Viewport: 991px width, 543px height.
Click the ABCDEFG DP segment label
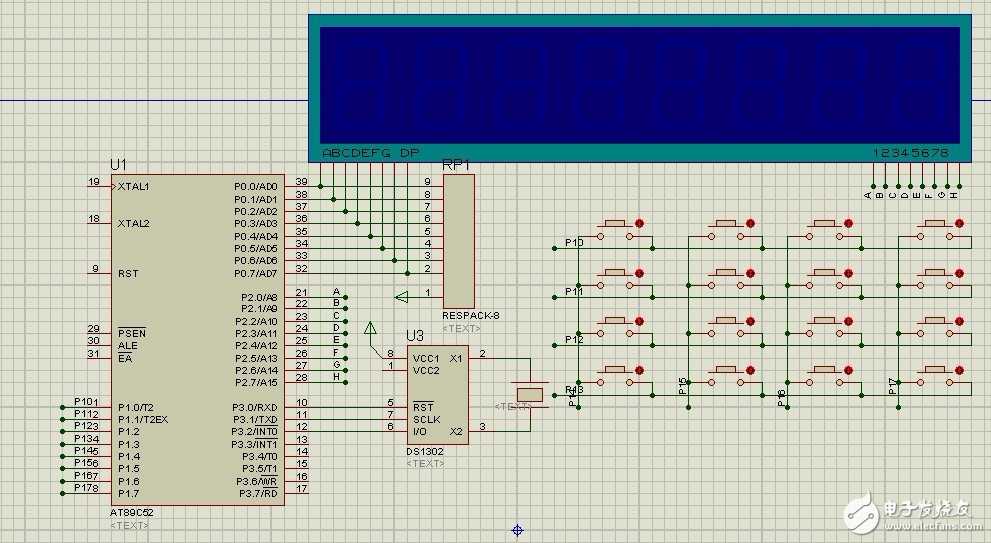click(370, 153)
